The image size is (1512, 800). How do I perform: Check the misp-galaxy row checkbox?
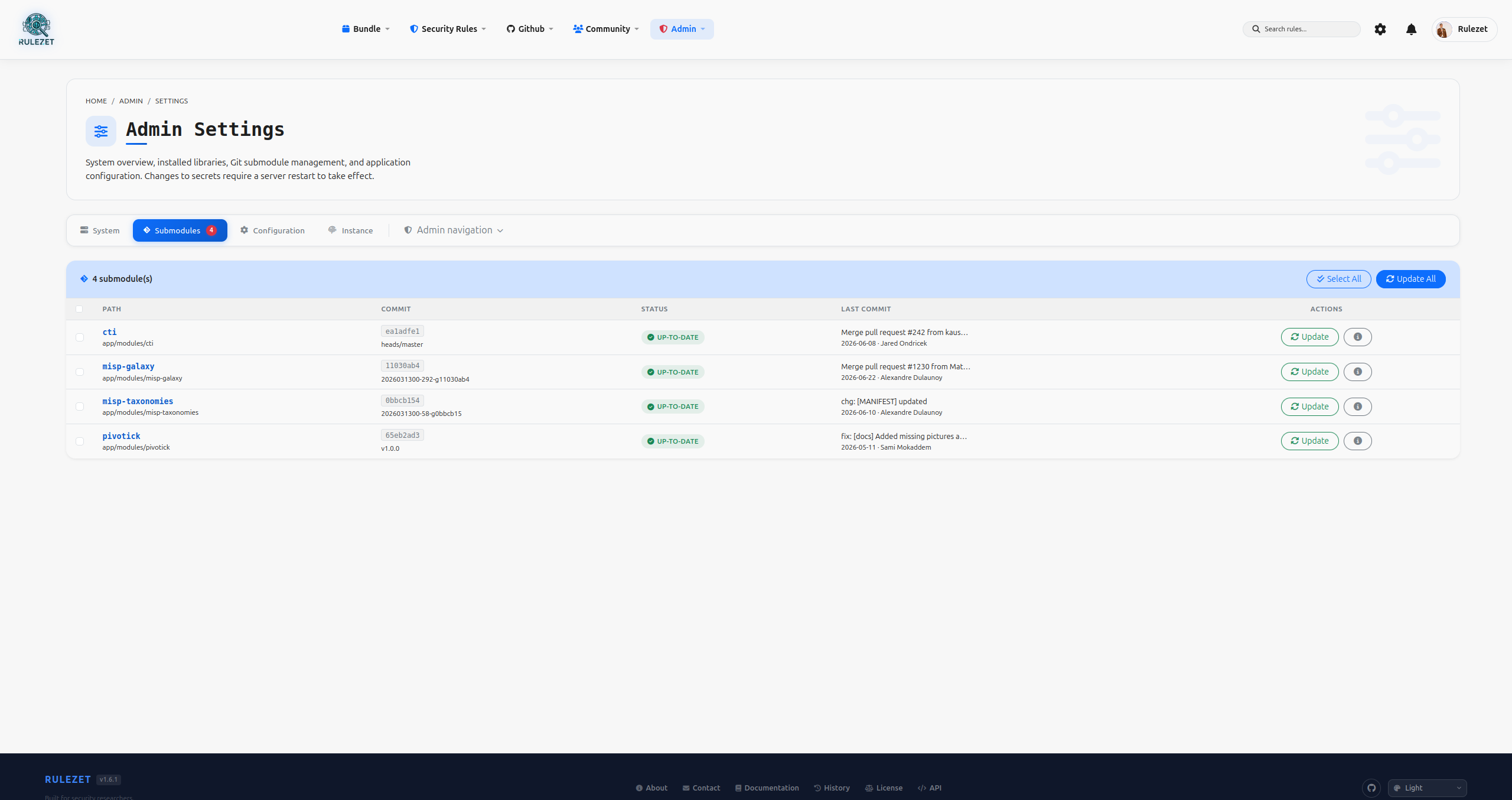[x=80, y=372]
